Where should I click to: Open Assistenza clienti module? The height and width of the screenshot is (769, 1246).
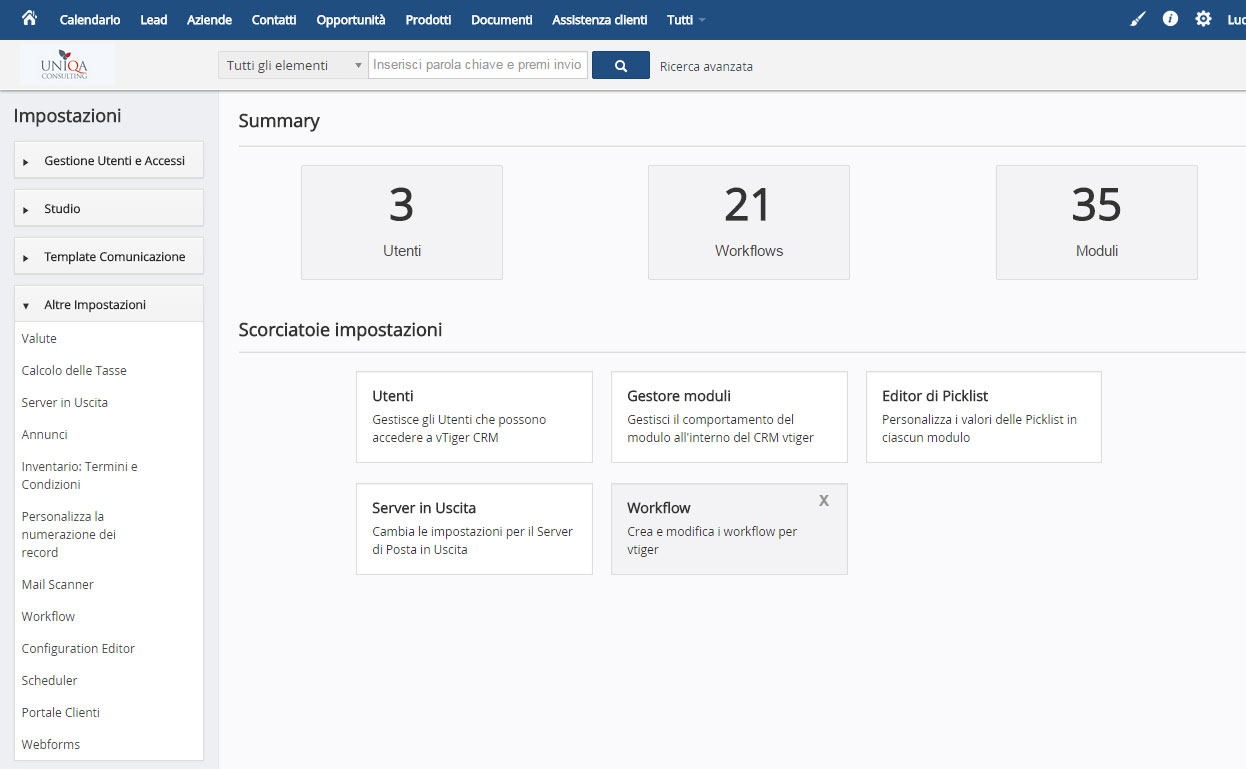click(599, 20)
